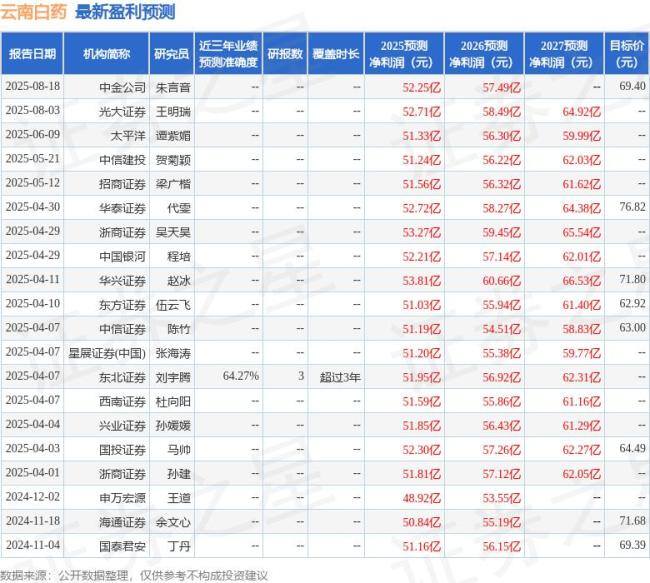
Task: Click target price 64.49
Action: point(632,449)
